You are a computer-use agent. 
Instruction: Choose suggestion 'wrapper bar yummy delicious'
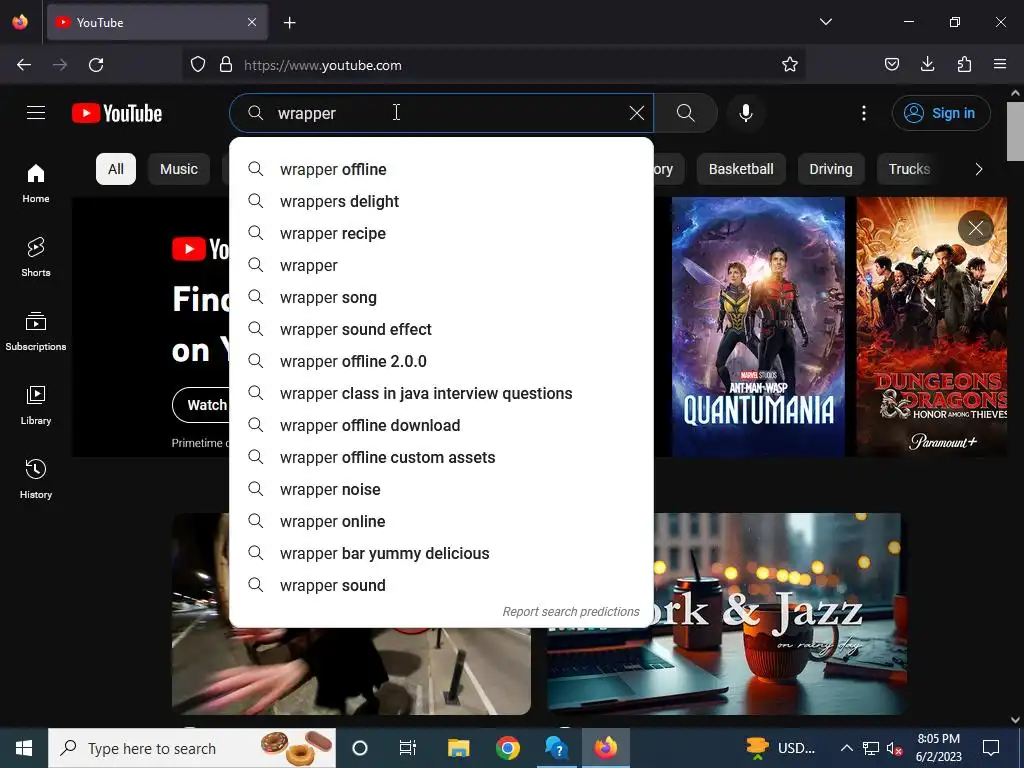click(x=441, y=553)
